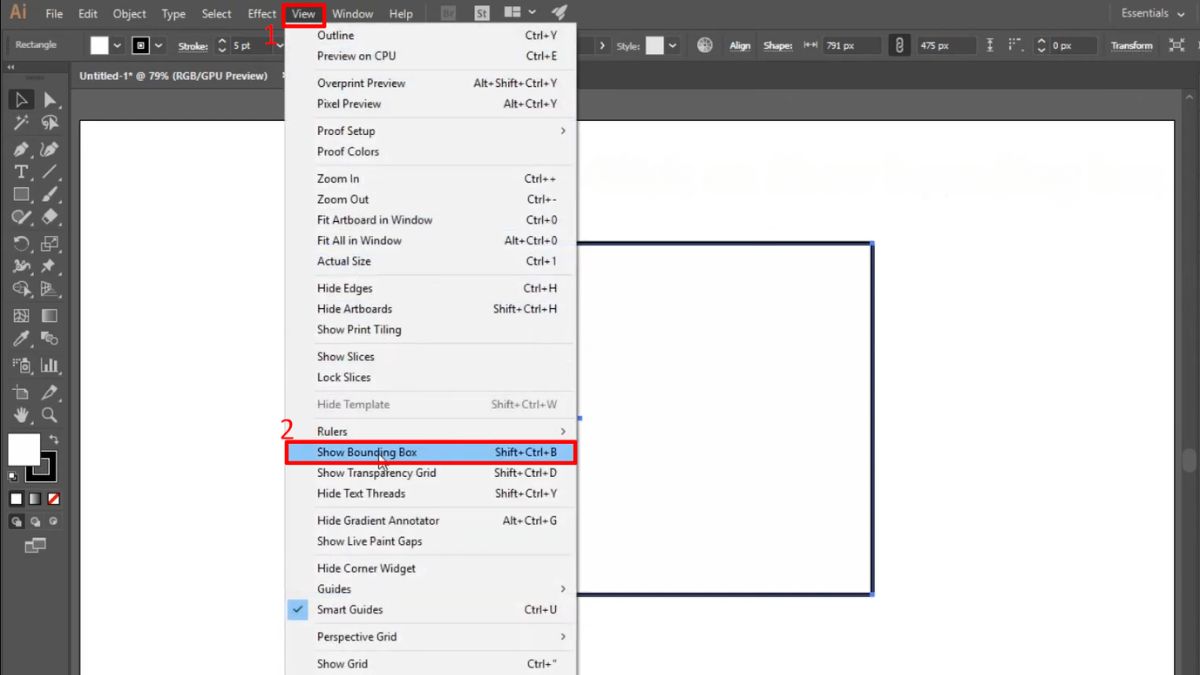Image resolution: width=1200 pixels, height=675 pixels.
Task: Click the fill color box in toolbox
Action: pos(22,449)
